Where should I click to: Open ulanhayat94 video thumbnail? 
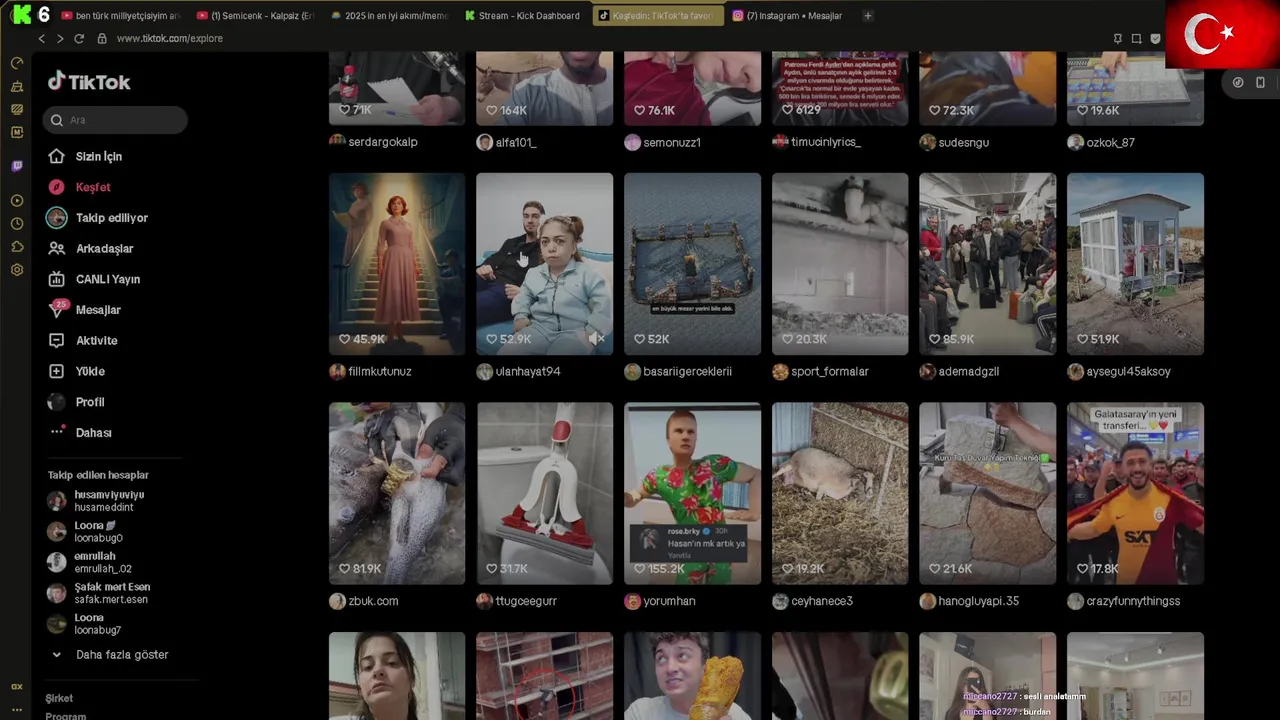point(545,264)
